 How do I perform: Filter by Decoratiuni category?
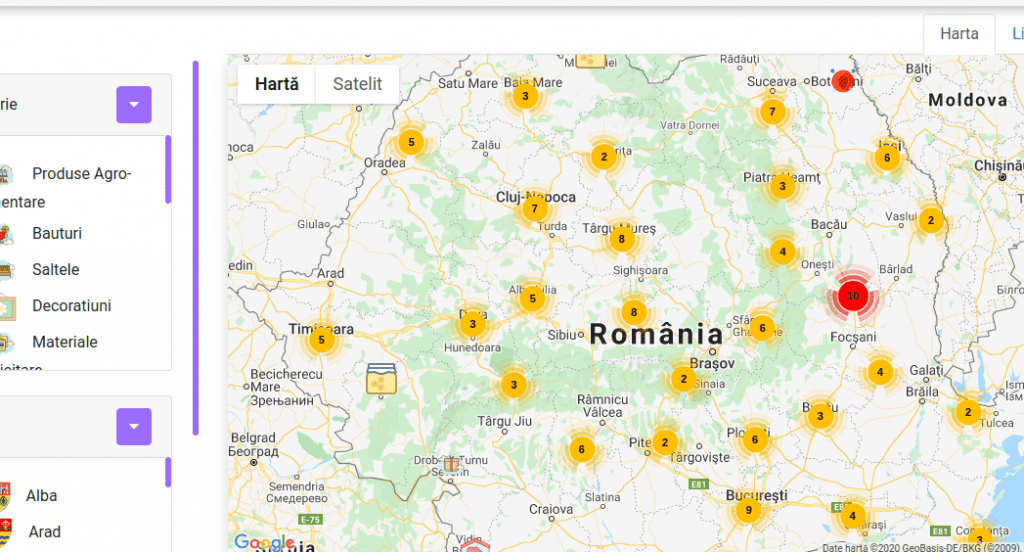71,306
